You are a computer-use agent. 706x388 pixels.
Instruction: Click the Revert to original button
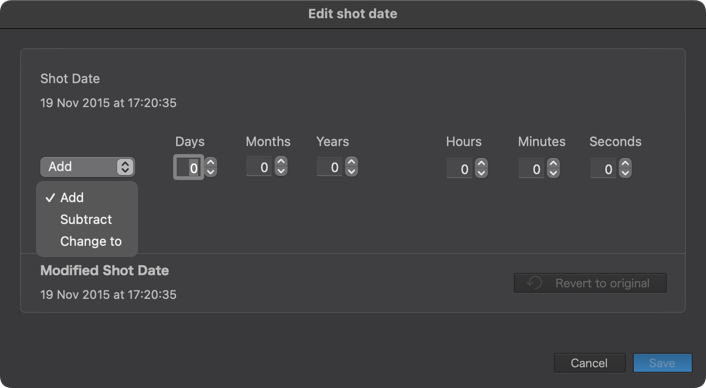click(x=590, y=283)
